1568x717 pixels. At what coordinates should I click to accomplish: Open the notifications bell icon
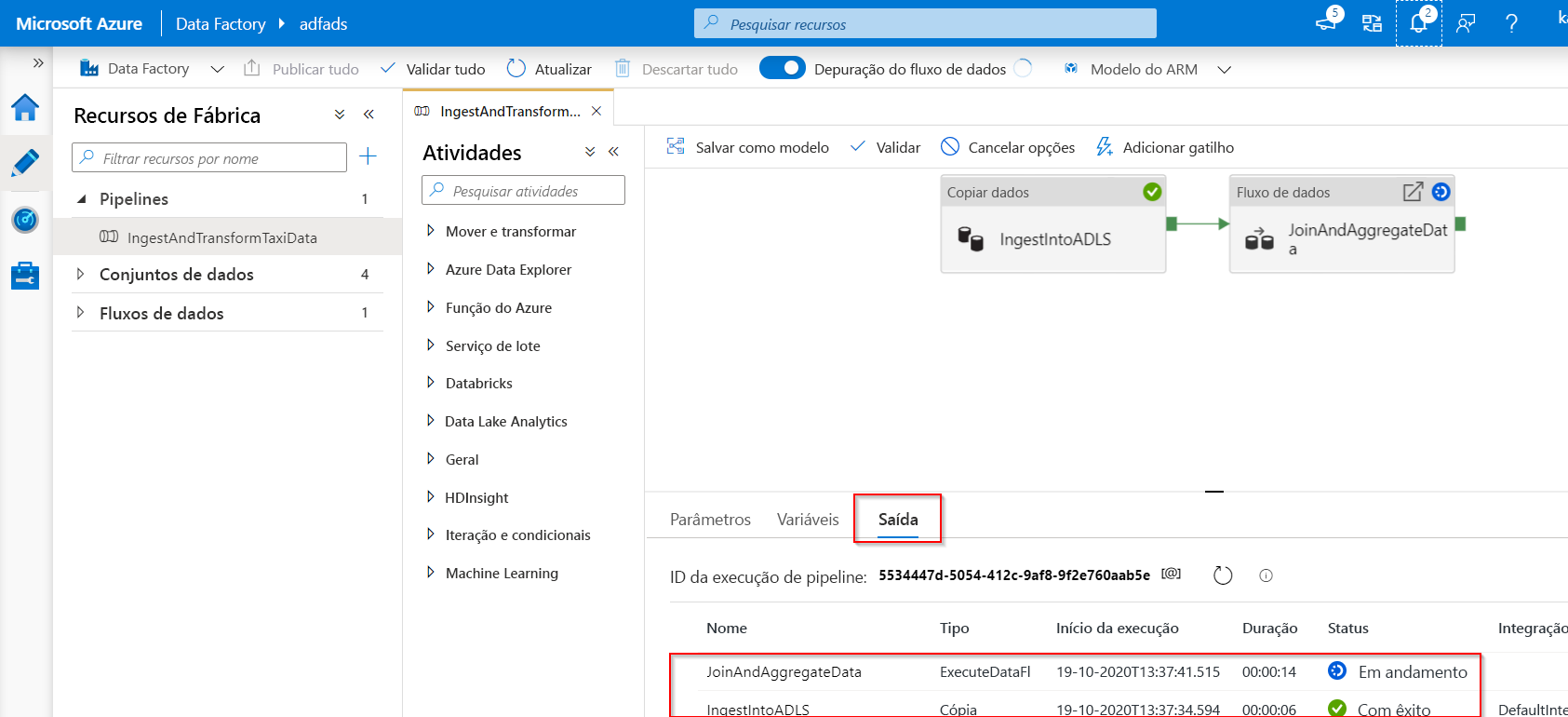click(1418, 22)
